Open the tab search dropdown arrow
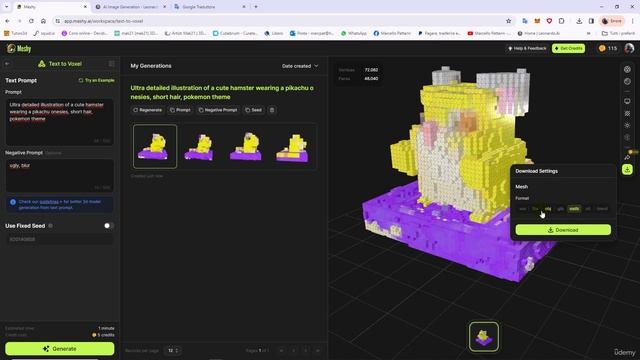This screenshot has width=640, height=360. pos(6,7)
